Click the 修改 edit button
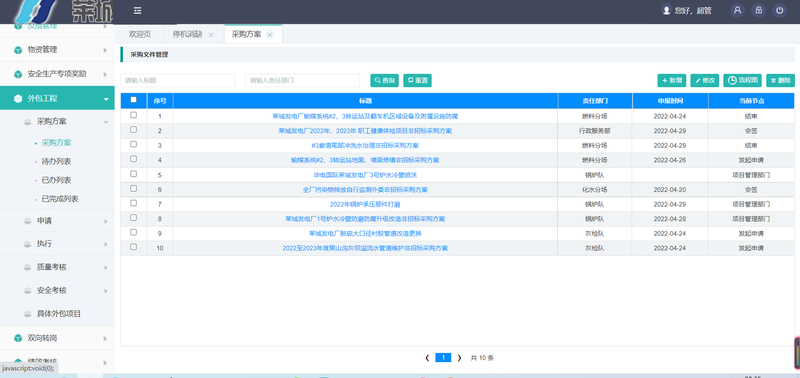 705,81
